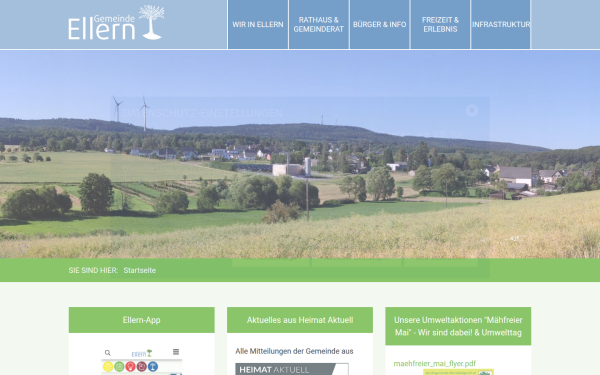Click the yellow round icon in app preview
600x375 pixels.
point(108,367)
